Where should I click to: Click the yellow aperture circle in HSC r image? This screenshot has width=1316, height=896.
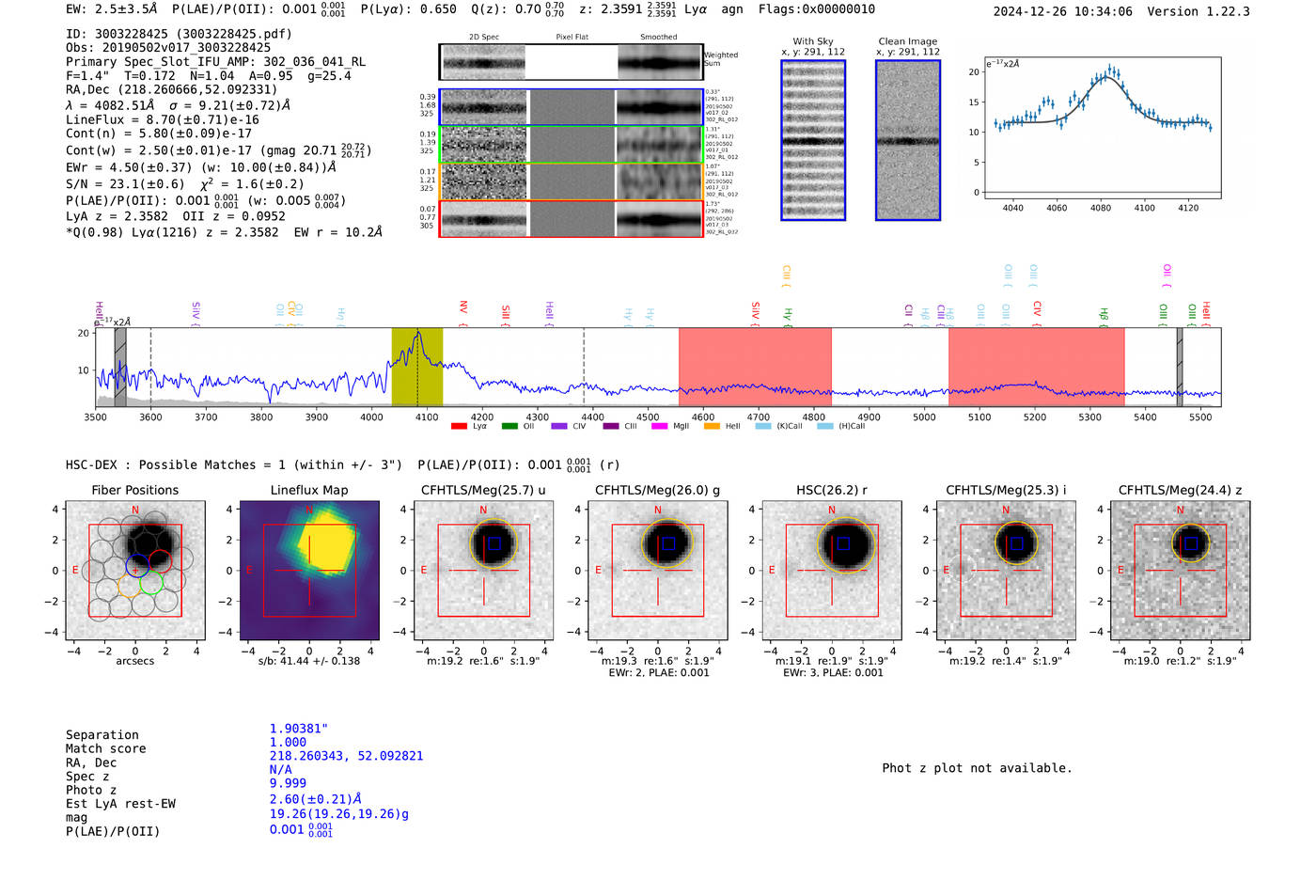pyautogui.click(x=846, y=543)
